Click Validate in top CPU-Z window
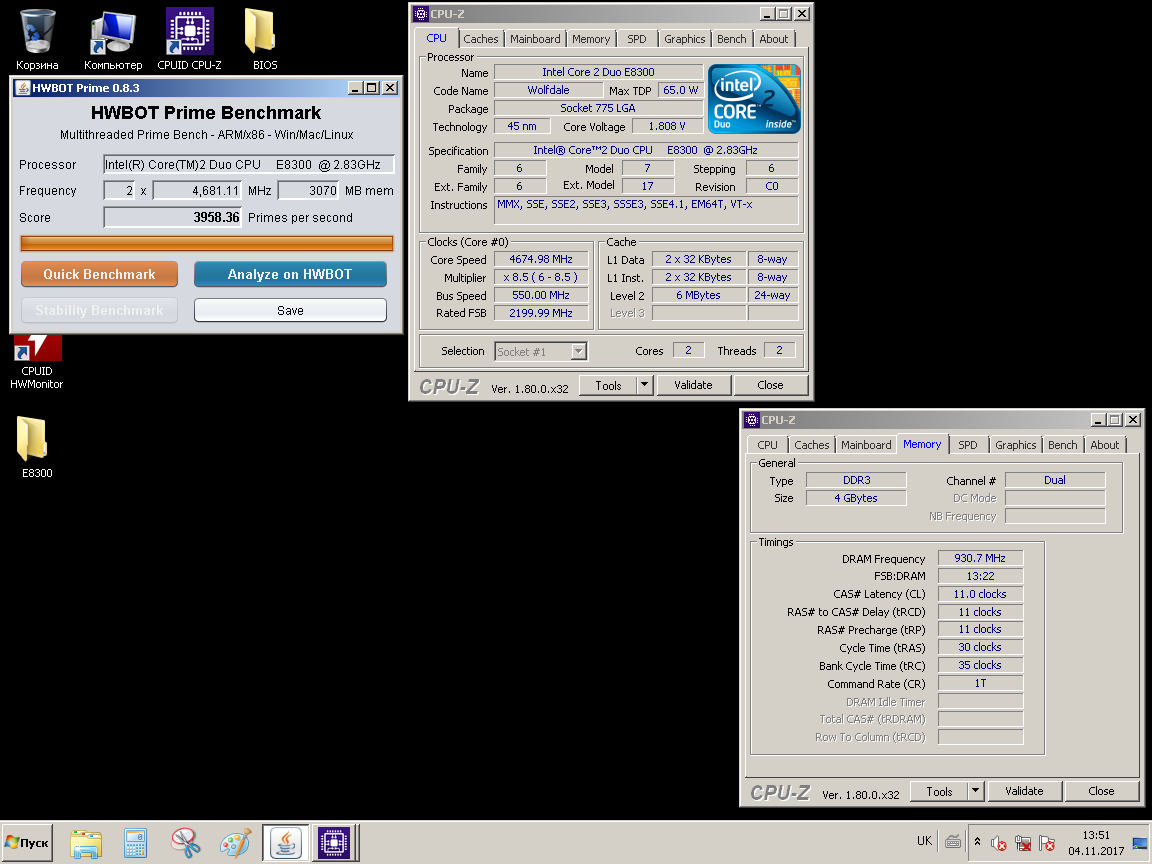The height and width of the screenshot is (864, 1152). [693, 385]
